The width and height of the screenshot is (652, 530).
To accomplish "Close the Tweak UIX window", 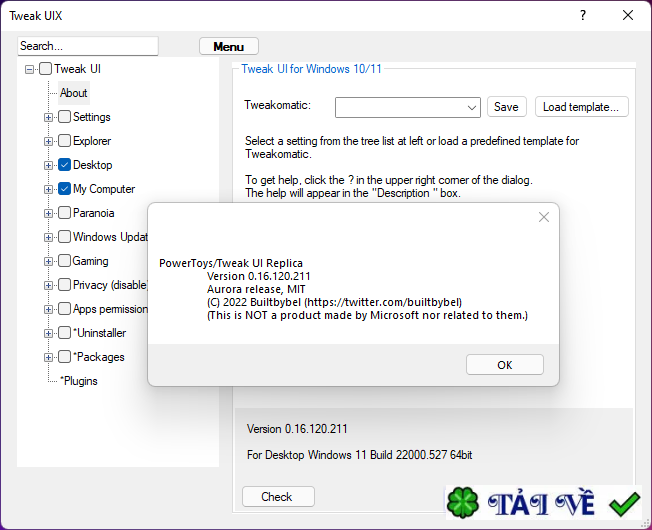I will 628,15.
